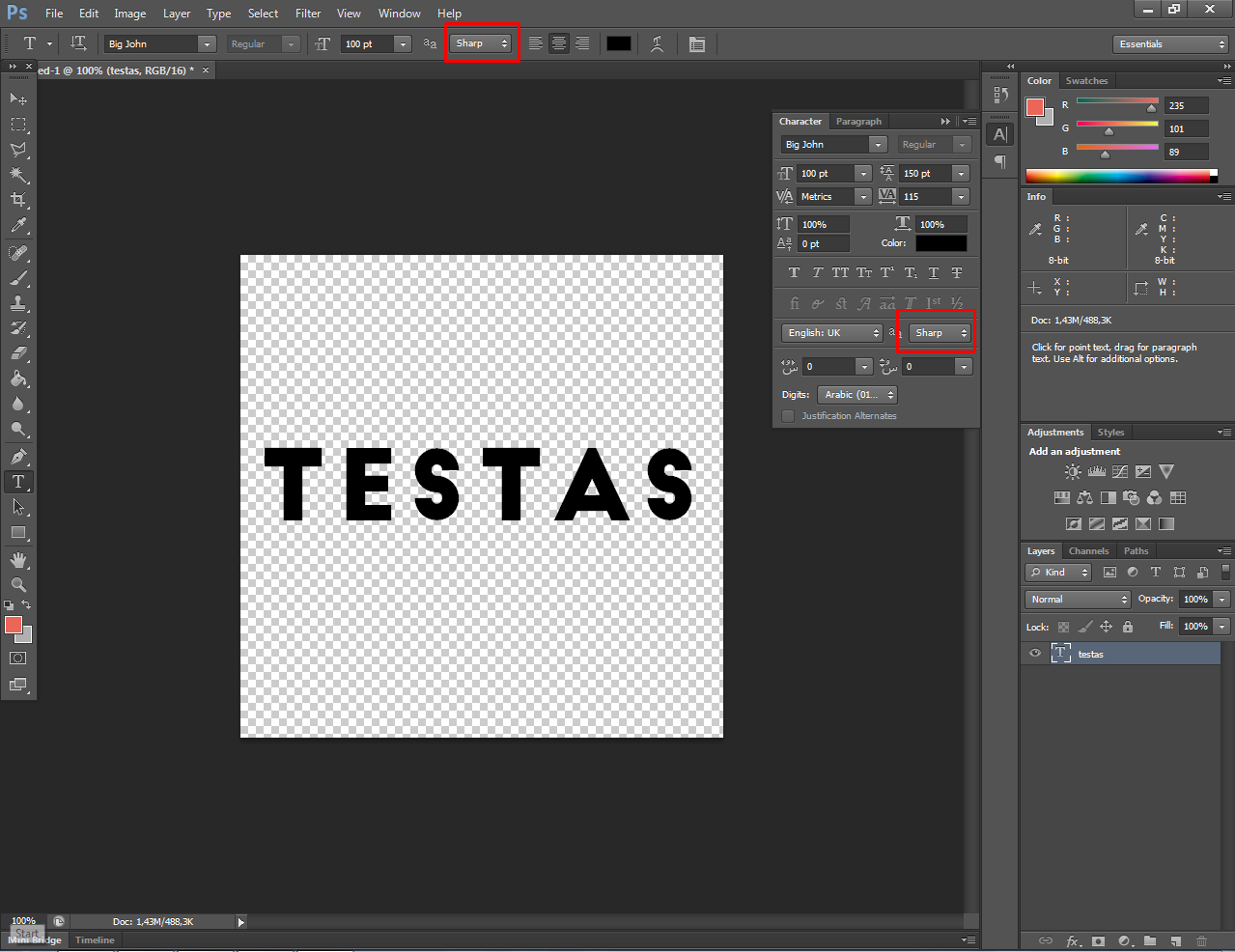
Task: Select the Magic Wand tool
Action: [18, 175]
